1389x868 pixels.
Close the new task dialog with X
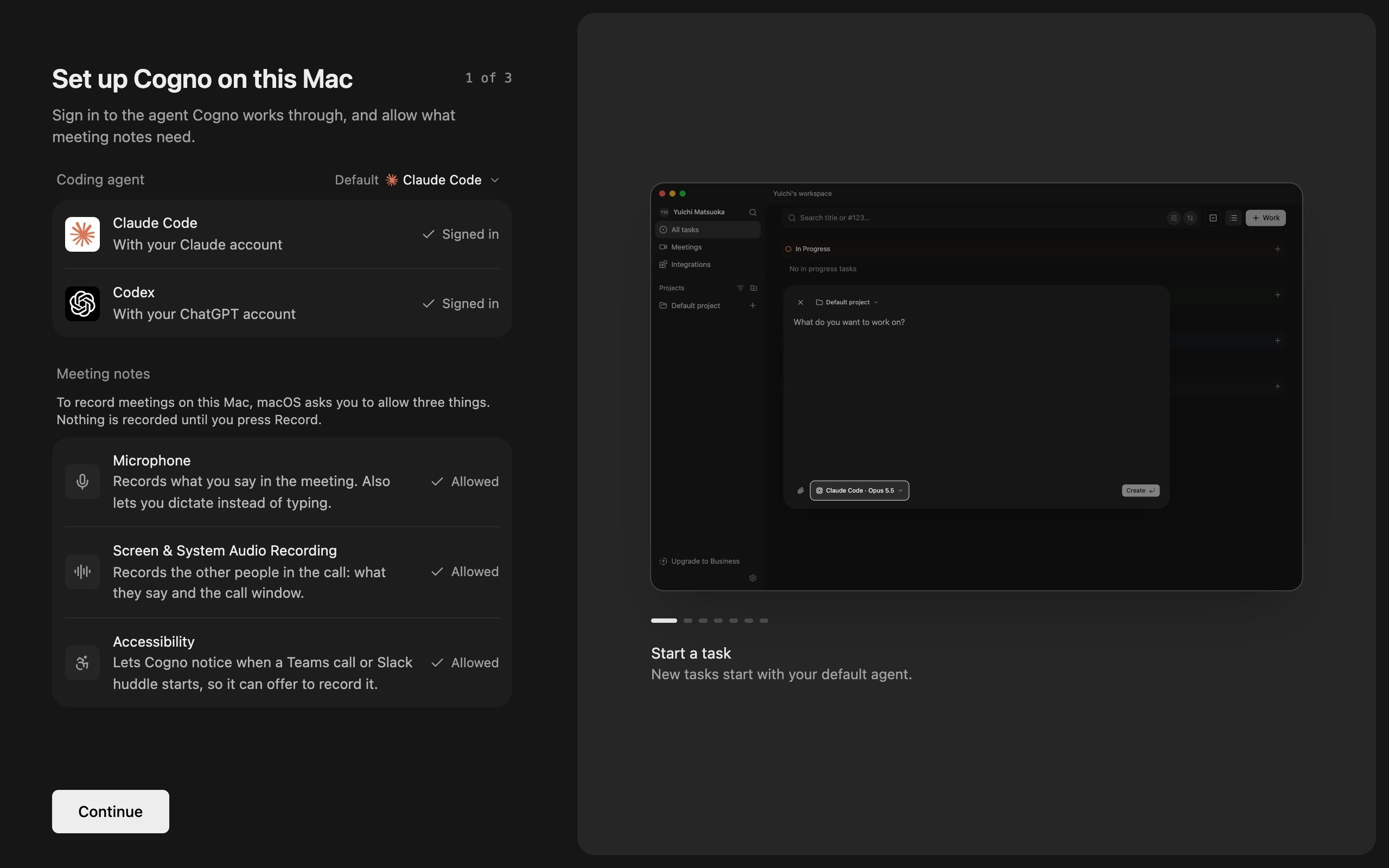tap(801, 303)
